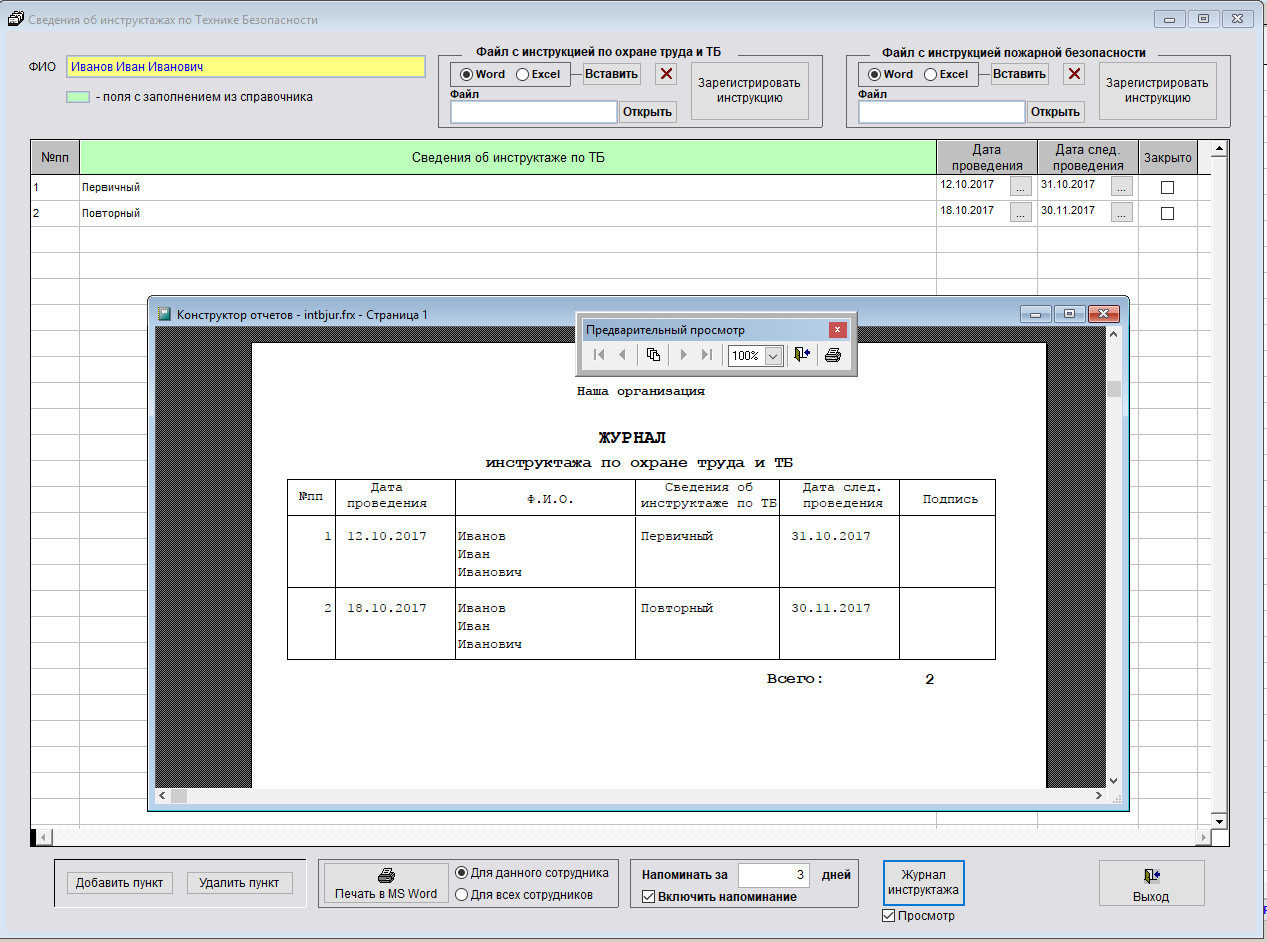Click the Подпись column header in preview
This screenshot has width=1267, height=942.
(950, 499)
